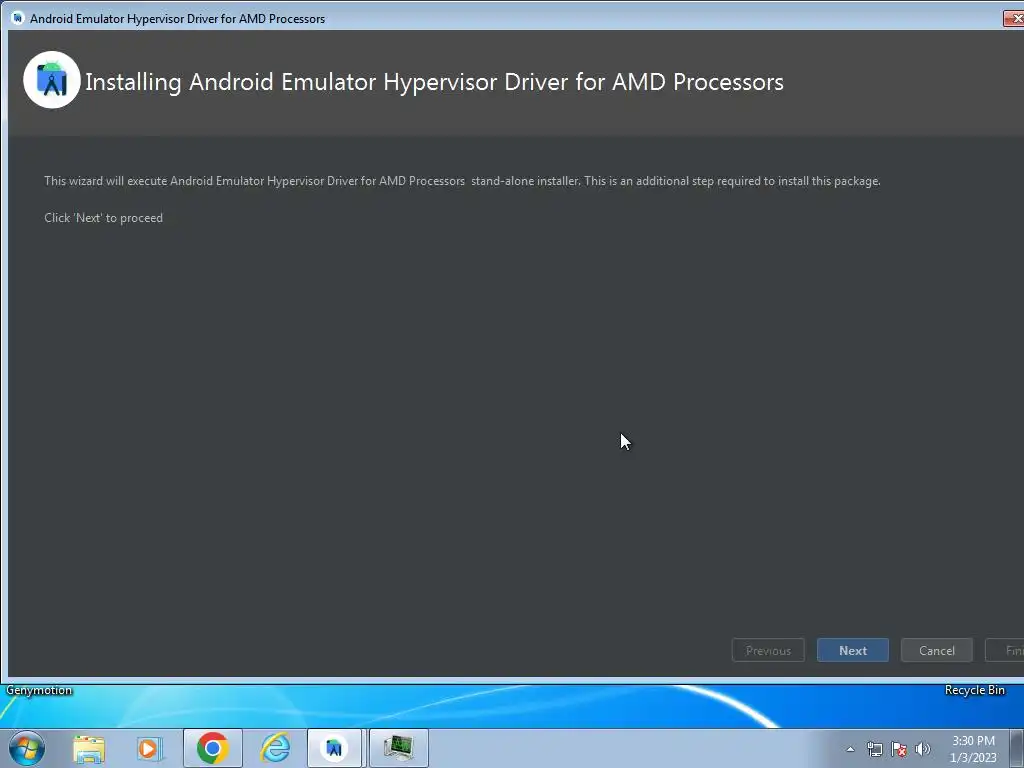Click the wizard description text about stand-alone installer

click(x=462, y=181)
